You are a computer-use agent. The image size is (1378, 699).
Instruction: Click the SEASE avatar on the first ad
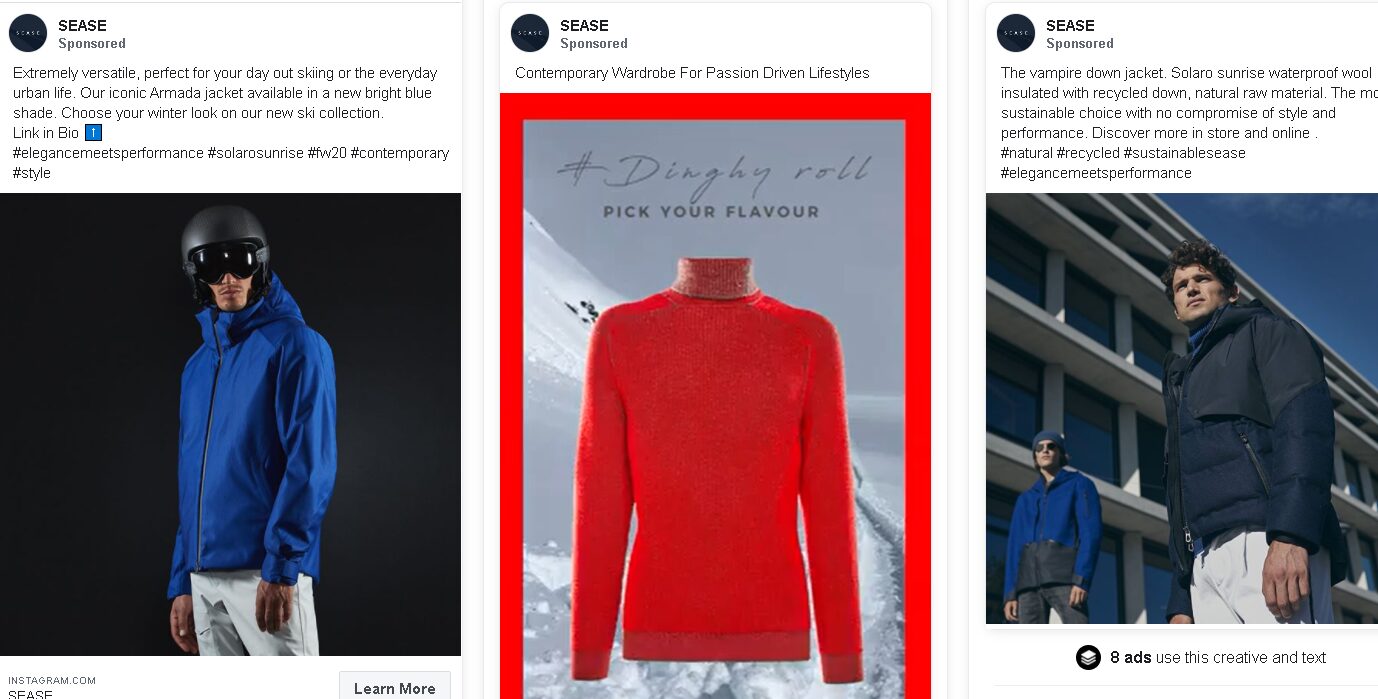click(x=28, y=33)
